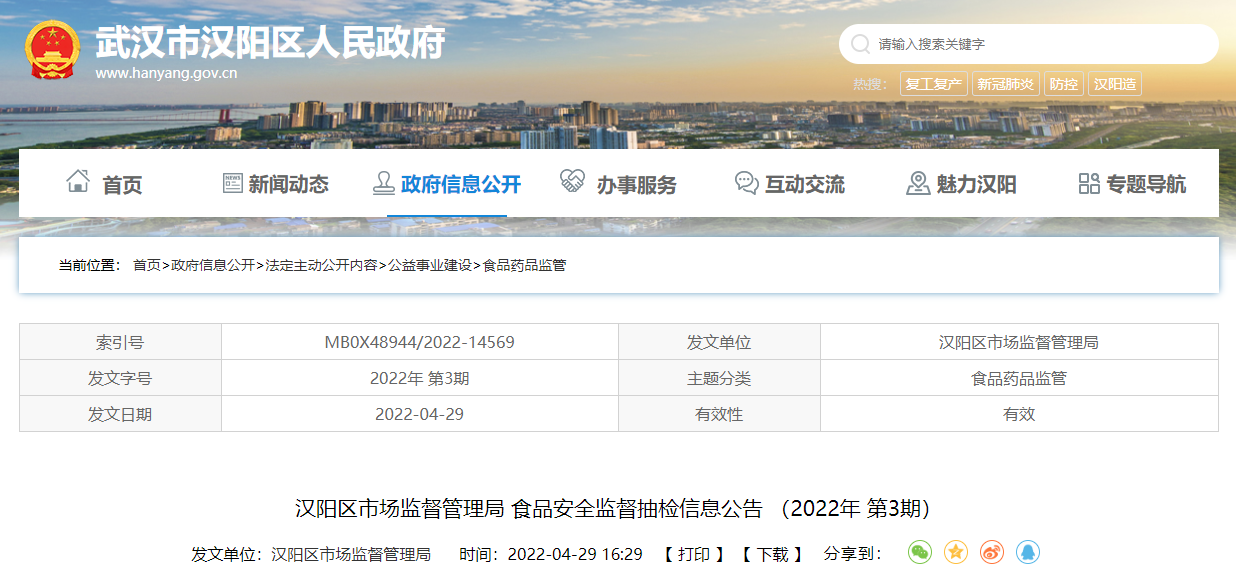Image resolution: width=1236 pixels, height=578 pixels.
Task: Click hot search tag 复工复产
Action: (x=934, y=84)
